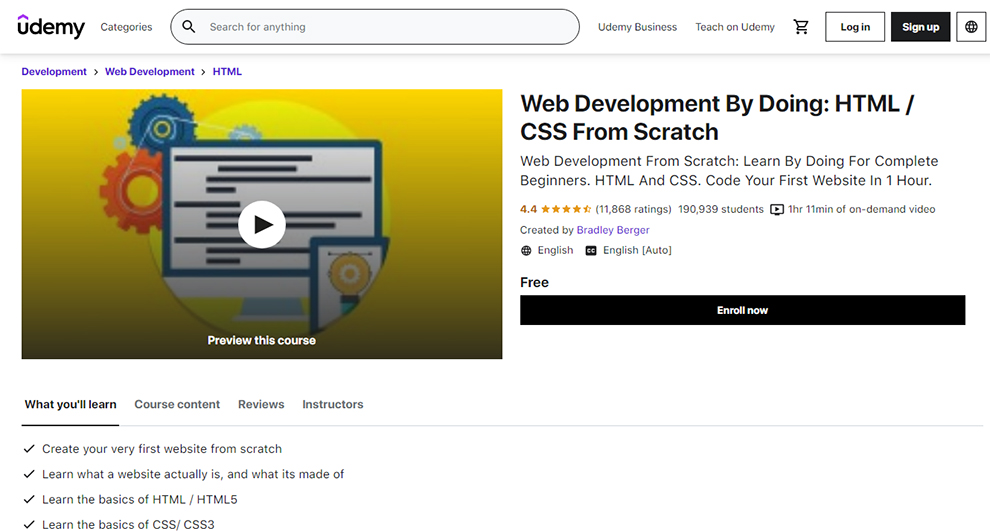
Task: Switch to the Course content tab
Action: [x=177, y=404]
